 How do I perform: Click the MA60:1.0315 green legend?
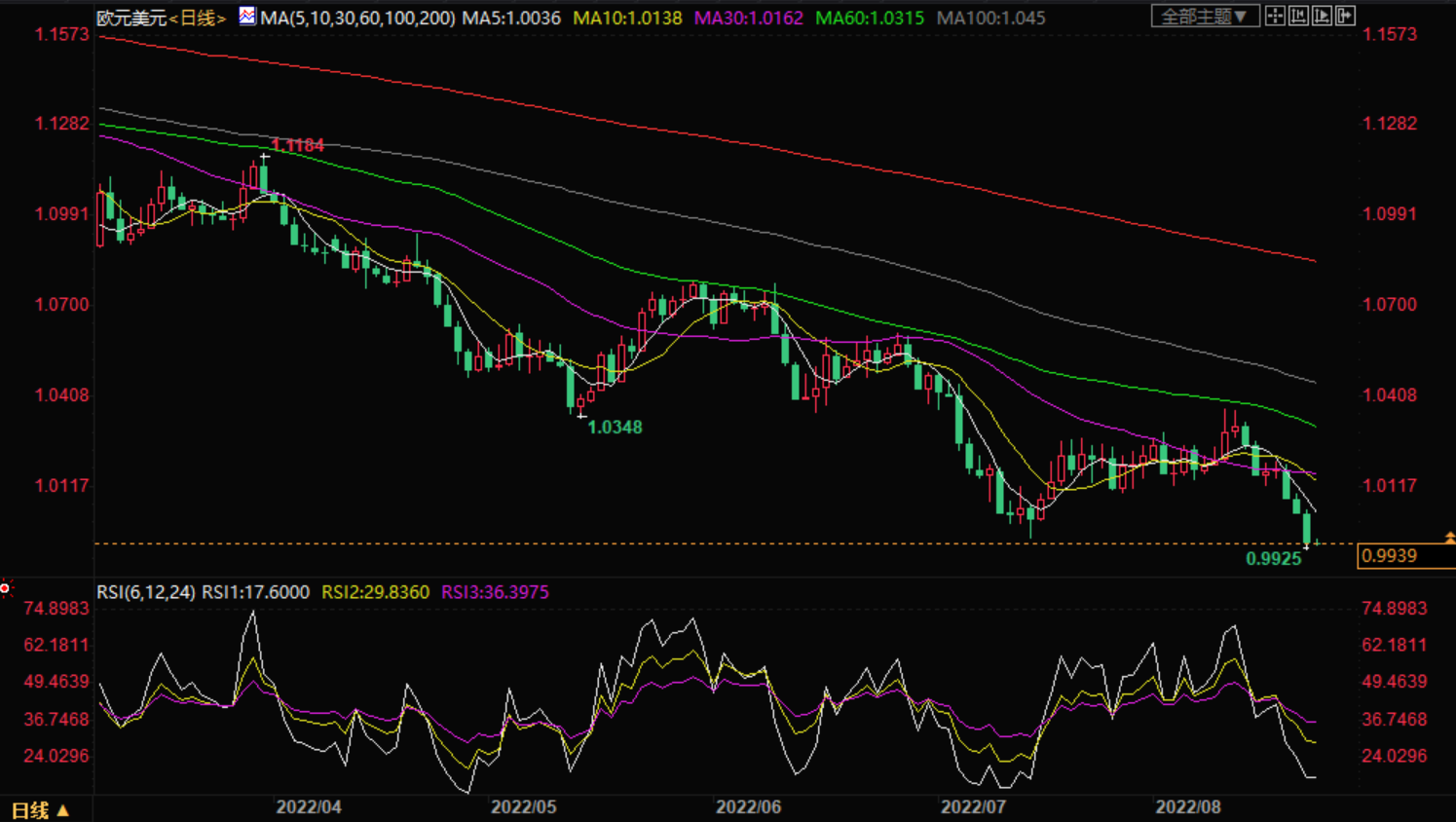(870, 18)
